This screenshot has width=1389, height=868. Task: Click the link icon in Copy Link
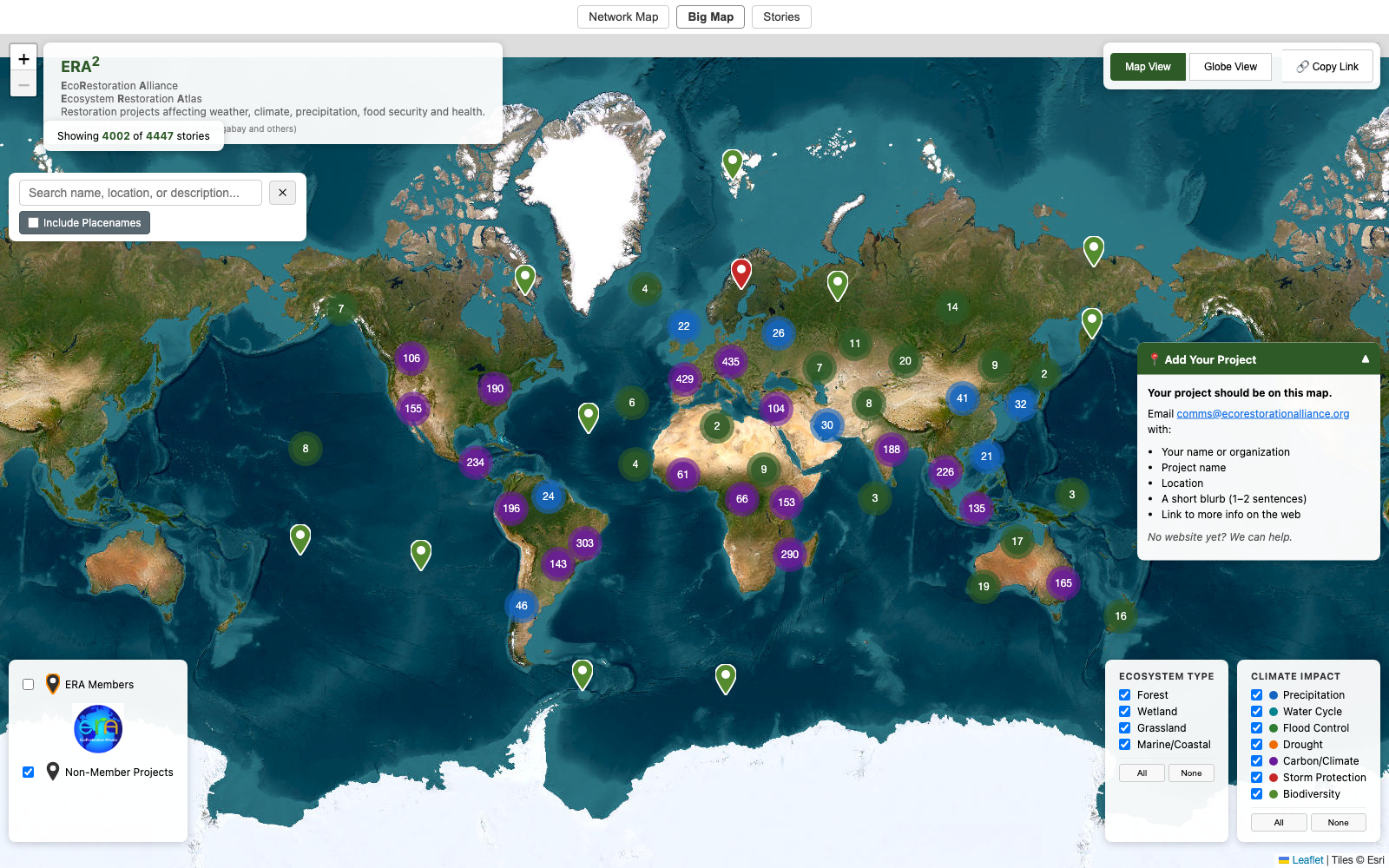1302,67
